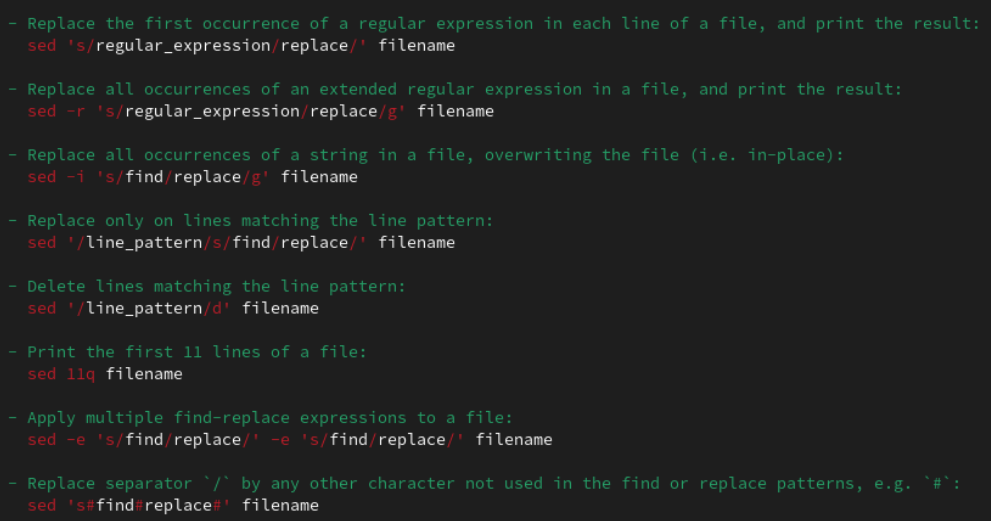The image size is (991, 521).
Task: Click 'filename' in the delete lines command
Action: click(x=280, y=308)
